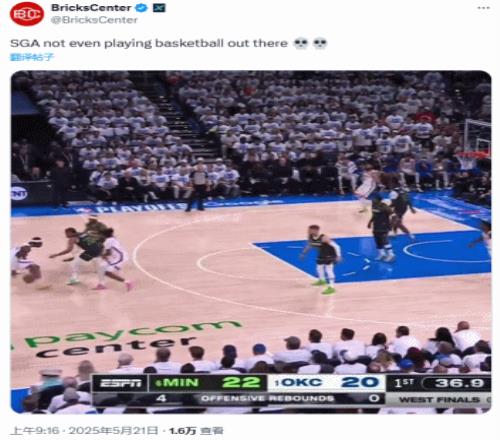
Task: Open the BricksCenter display name link
Action: pos(91,7)
